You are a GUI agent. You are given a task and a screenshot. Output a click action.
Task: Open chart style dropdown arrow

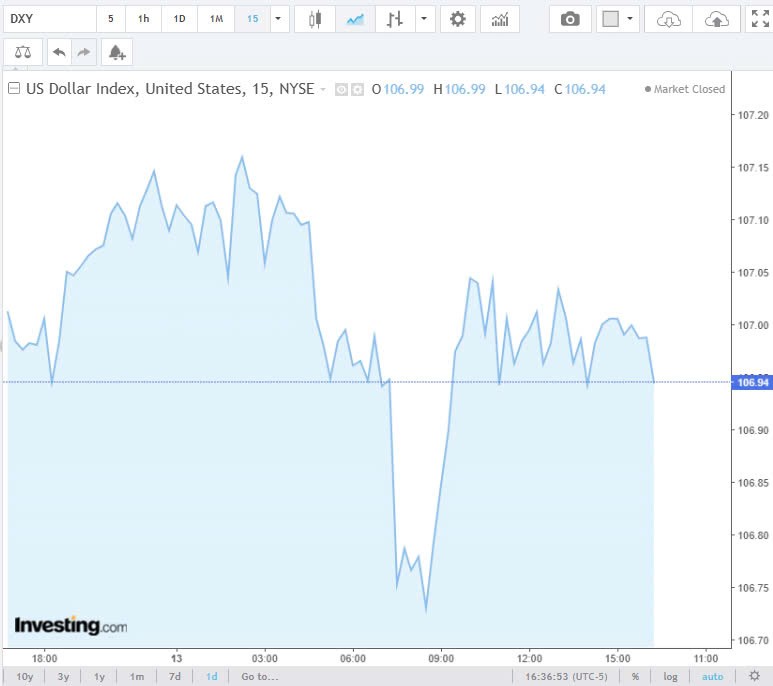point(426,19)
